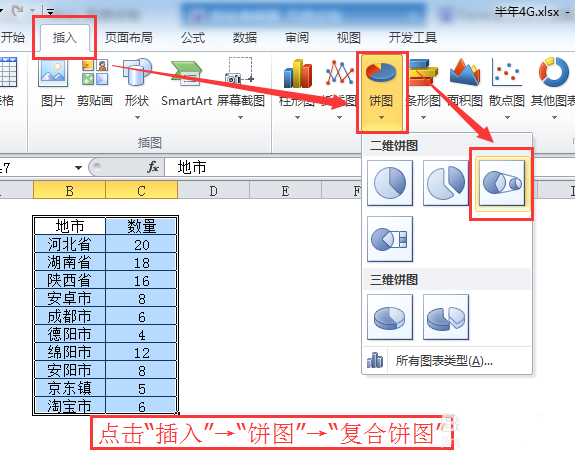Open the Name Box dropdown arrow
This screenshot has width=575, height=461.
[x=78, y=168]
